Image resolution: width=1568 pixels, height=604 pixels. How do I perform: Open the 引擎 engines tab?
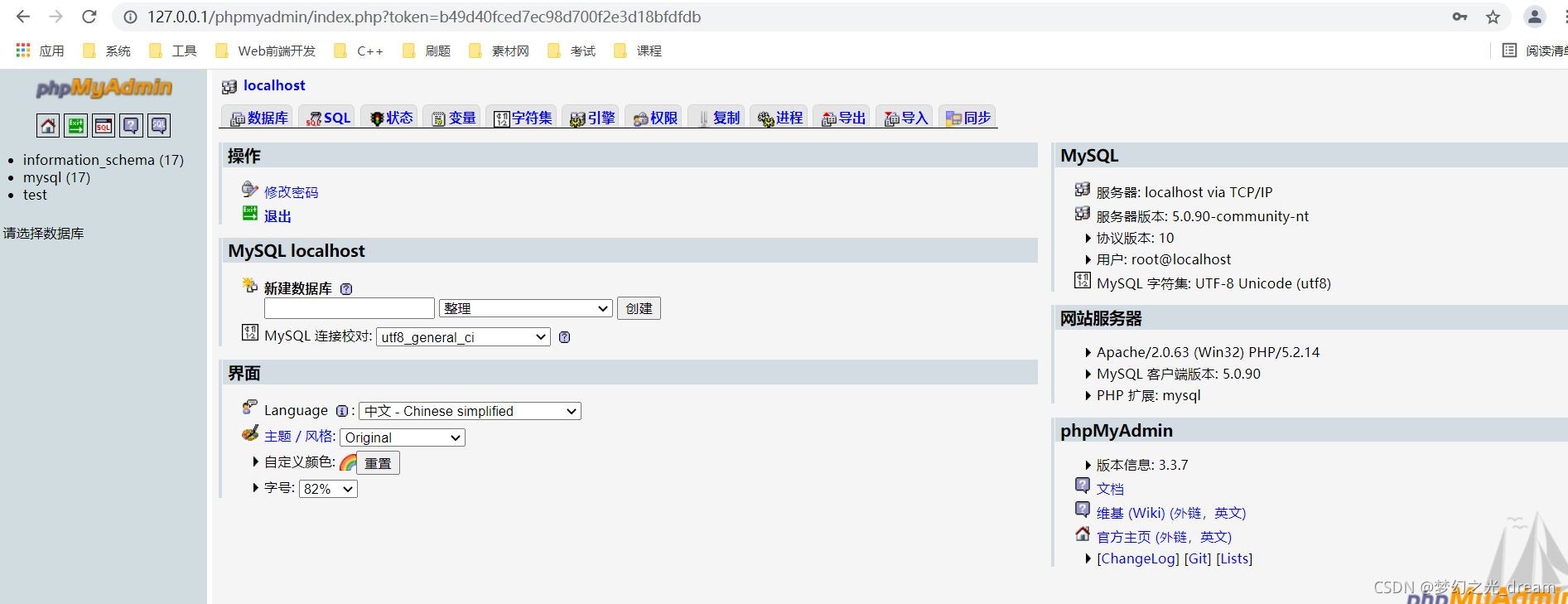[591, 118]
